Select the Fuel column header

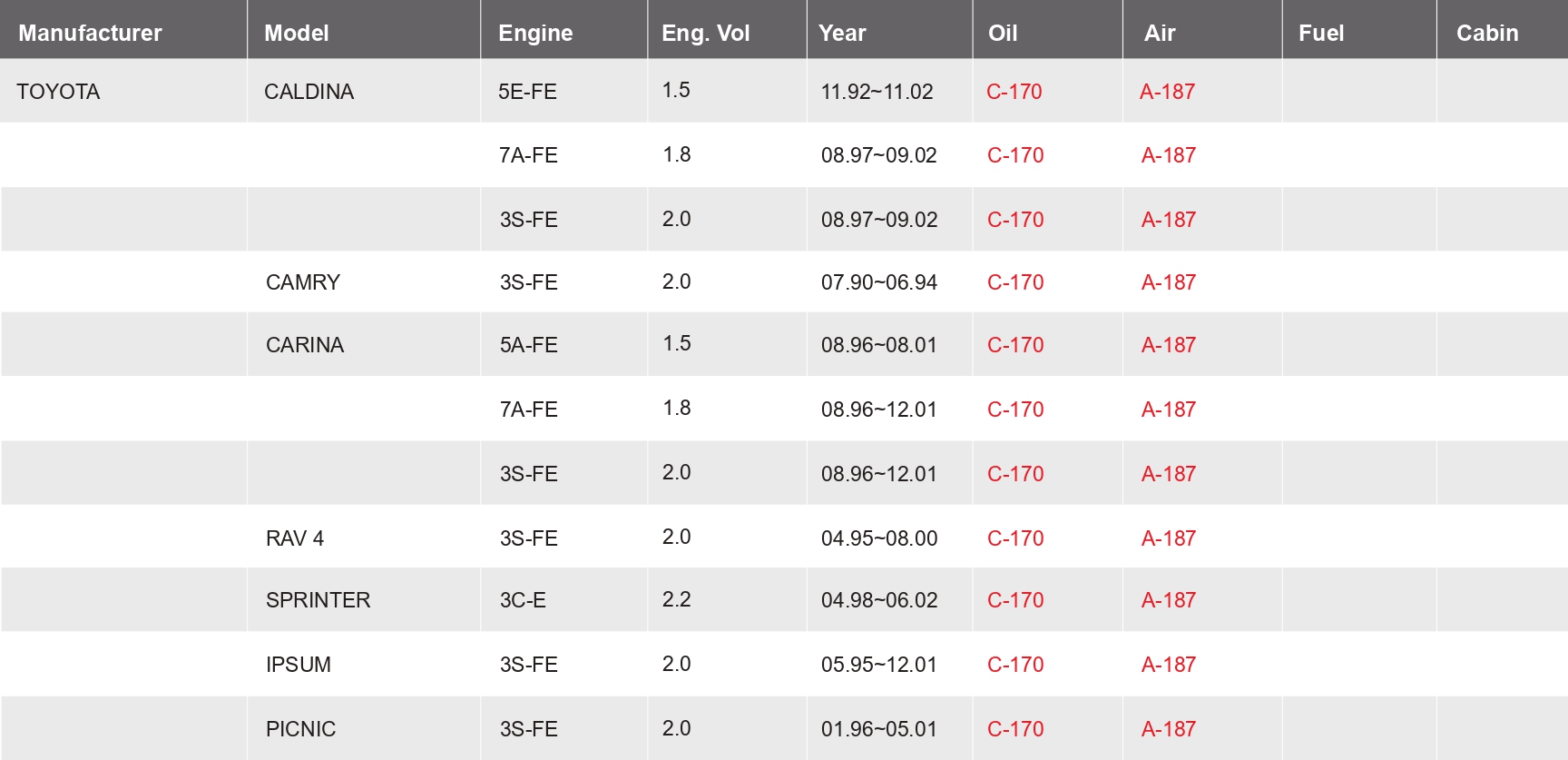tap(1321, 34)
